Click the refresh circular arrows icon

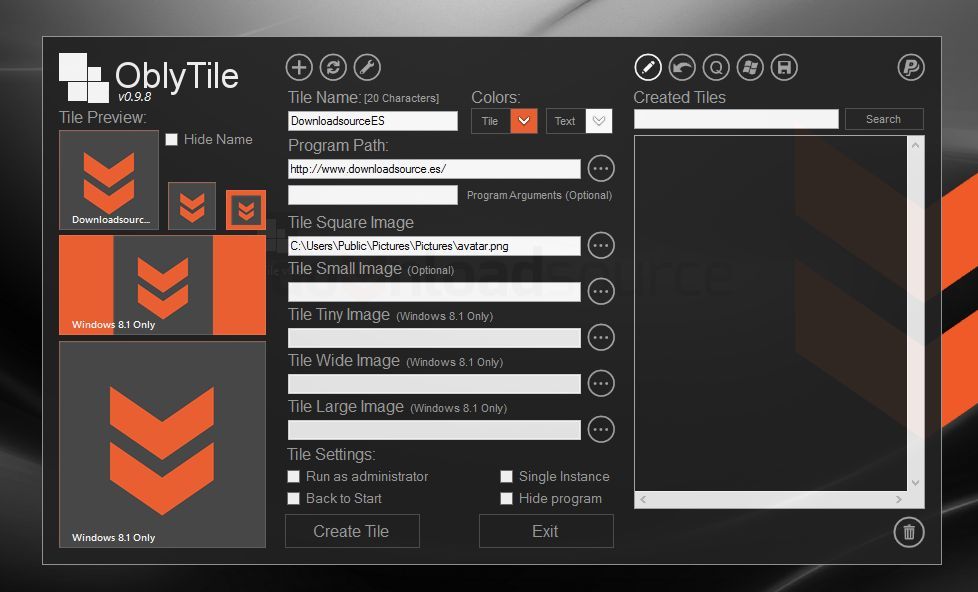(x=333, y=67)
